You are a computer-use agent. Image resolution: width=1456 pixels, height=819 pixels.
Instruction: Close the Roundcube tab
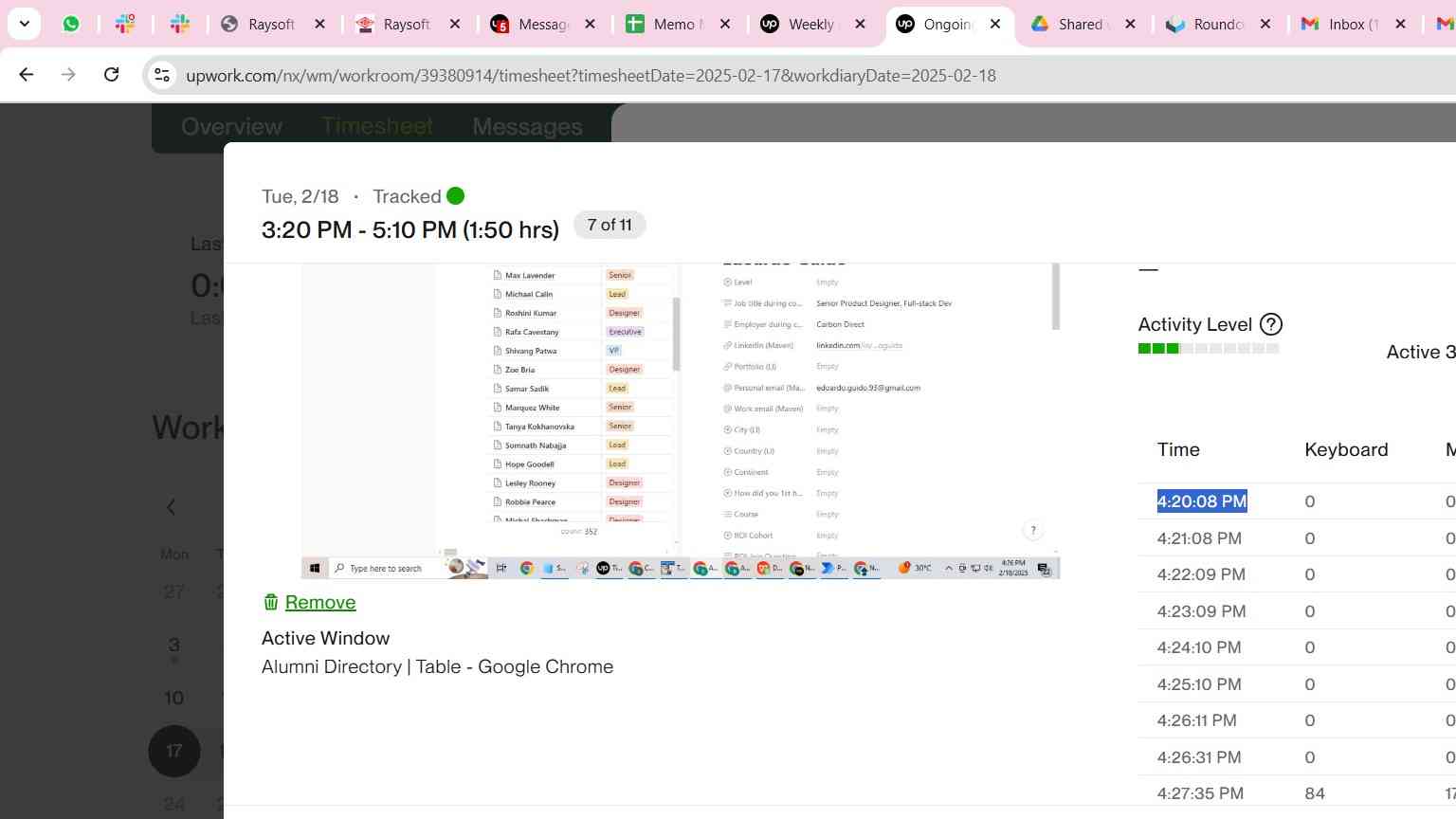pos(1265,24)
